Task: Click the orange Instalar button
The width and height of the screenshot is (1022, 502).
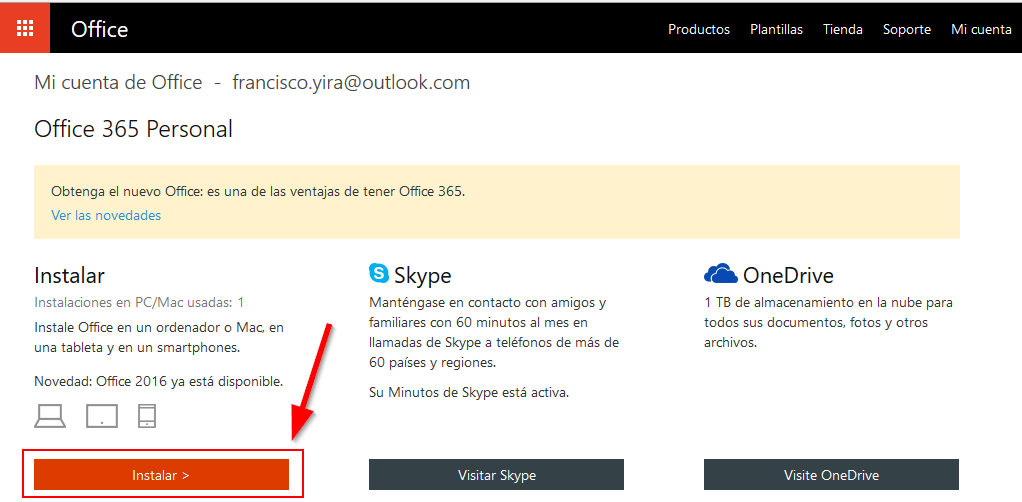Action: 161,475
